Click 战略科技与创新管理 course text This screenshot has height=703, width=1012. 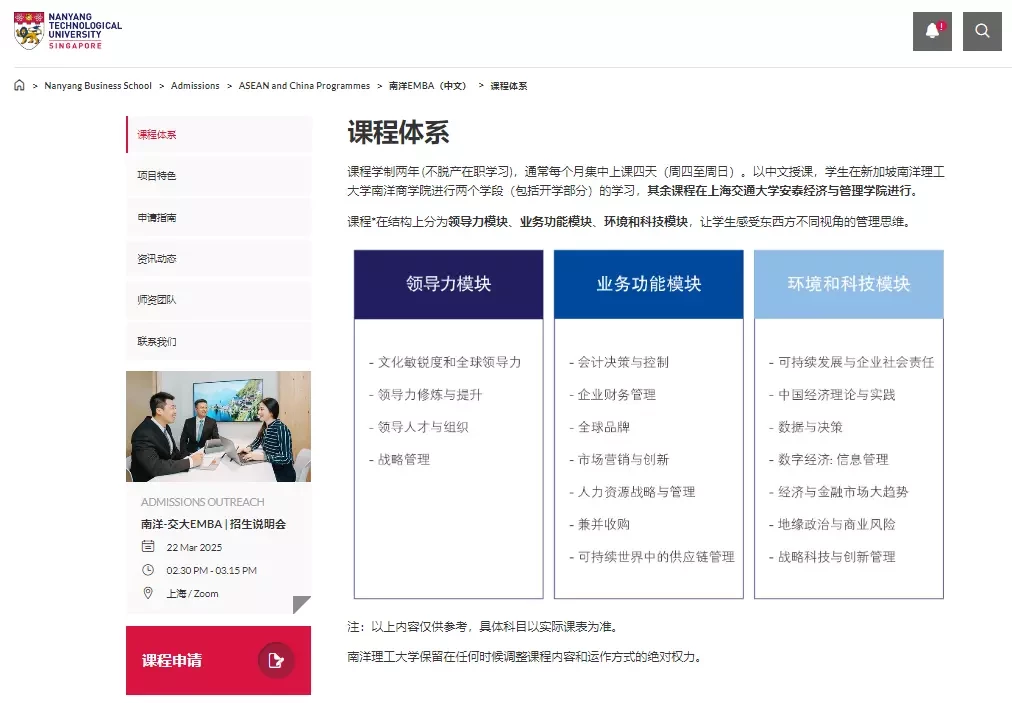pos(836,556)
